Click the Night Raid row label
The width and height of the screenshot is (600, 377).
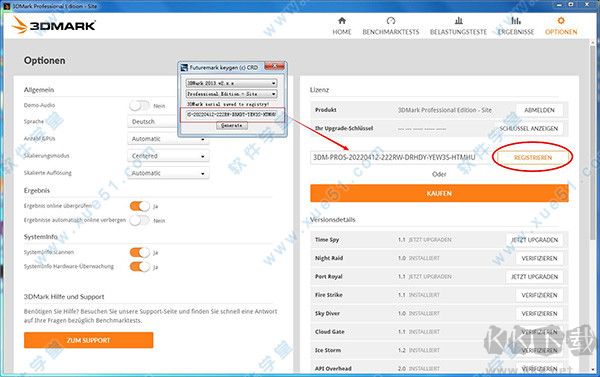pyautogui.click(x=329, y=258)
